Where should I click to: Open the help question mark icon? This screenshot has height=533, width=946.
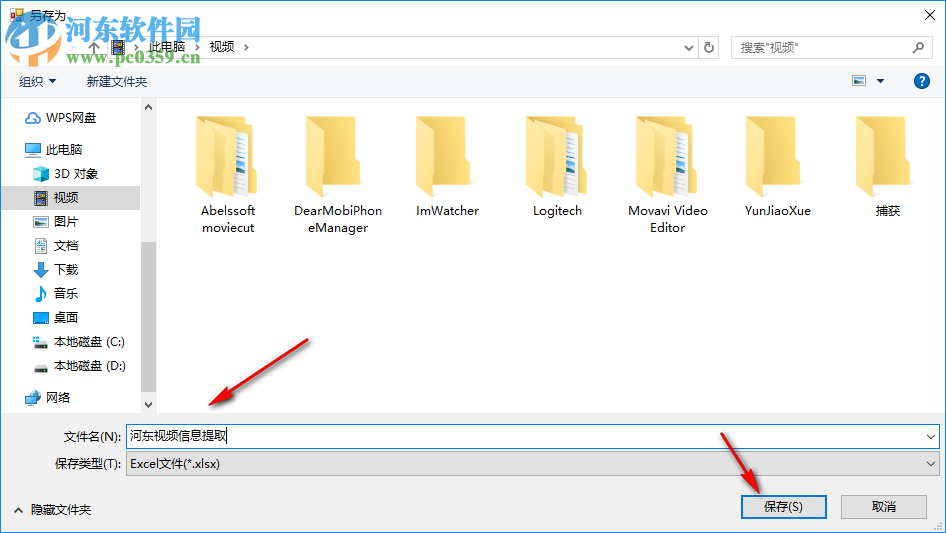click(921, 81)
